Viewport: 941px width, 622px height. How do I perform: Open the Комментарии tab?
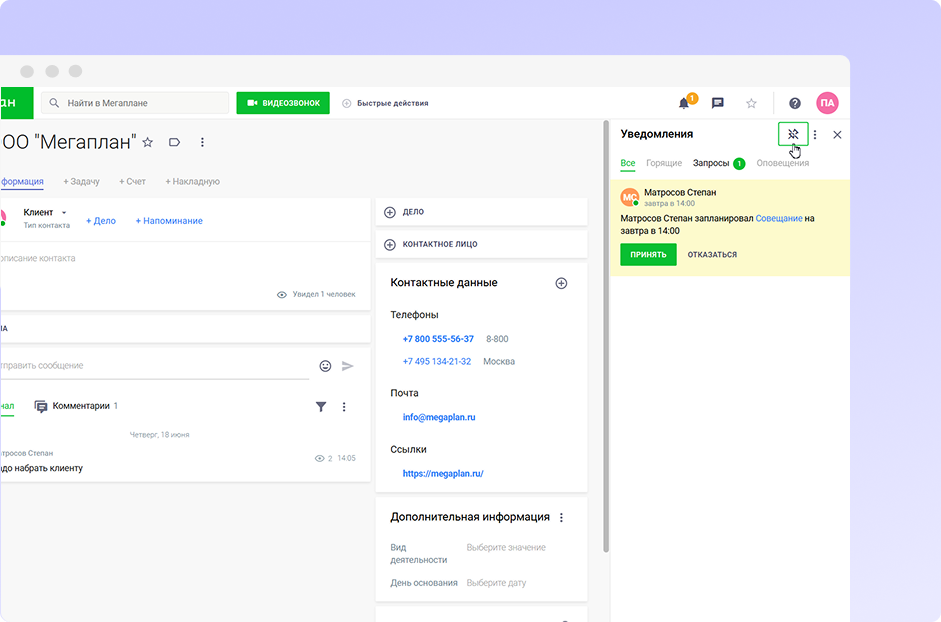[76, 406]
